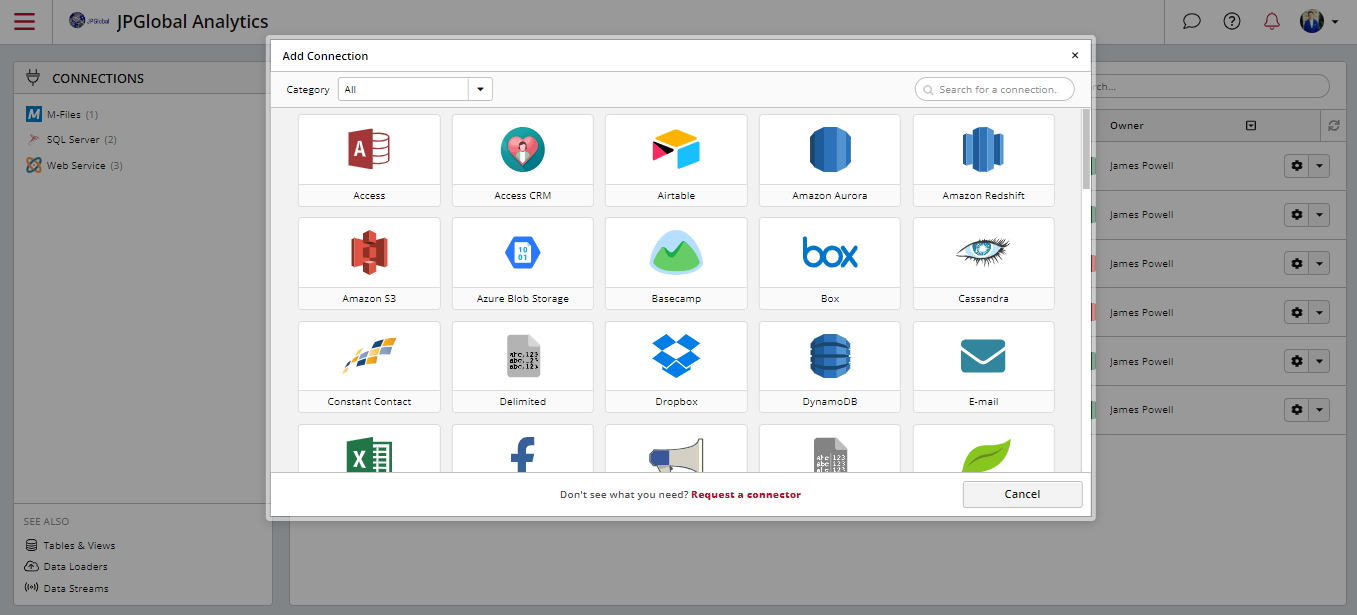Click the connector list vertical scrollbar
1357x615 pixels.
[x=1086, y=148]
